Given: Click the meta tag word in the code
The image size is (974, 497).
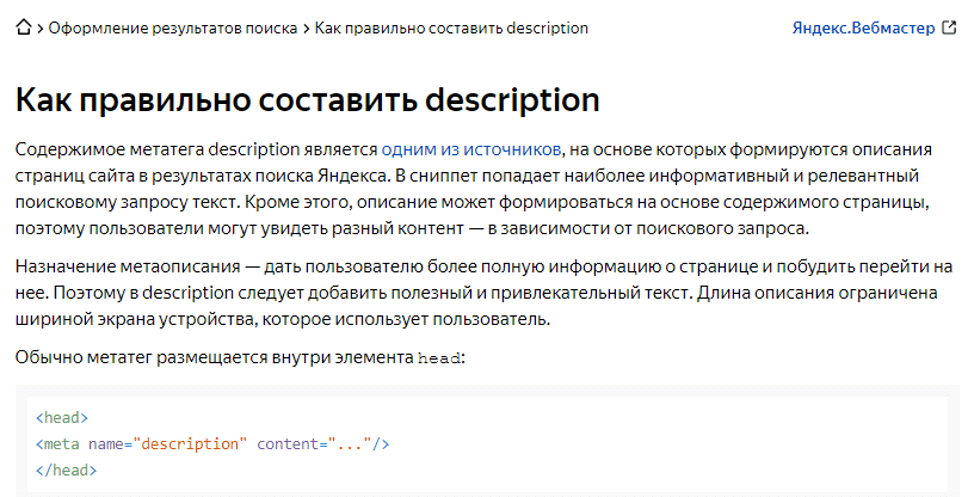Looking at the screenshot, I should [62, 444].
